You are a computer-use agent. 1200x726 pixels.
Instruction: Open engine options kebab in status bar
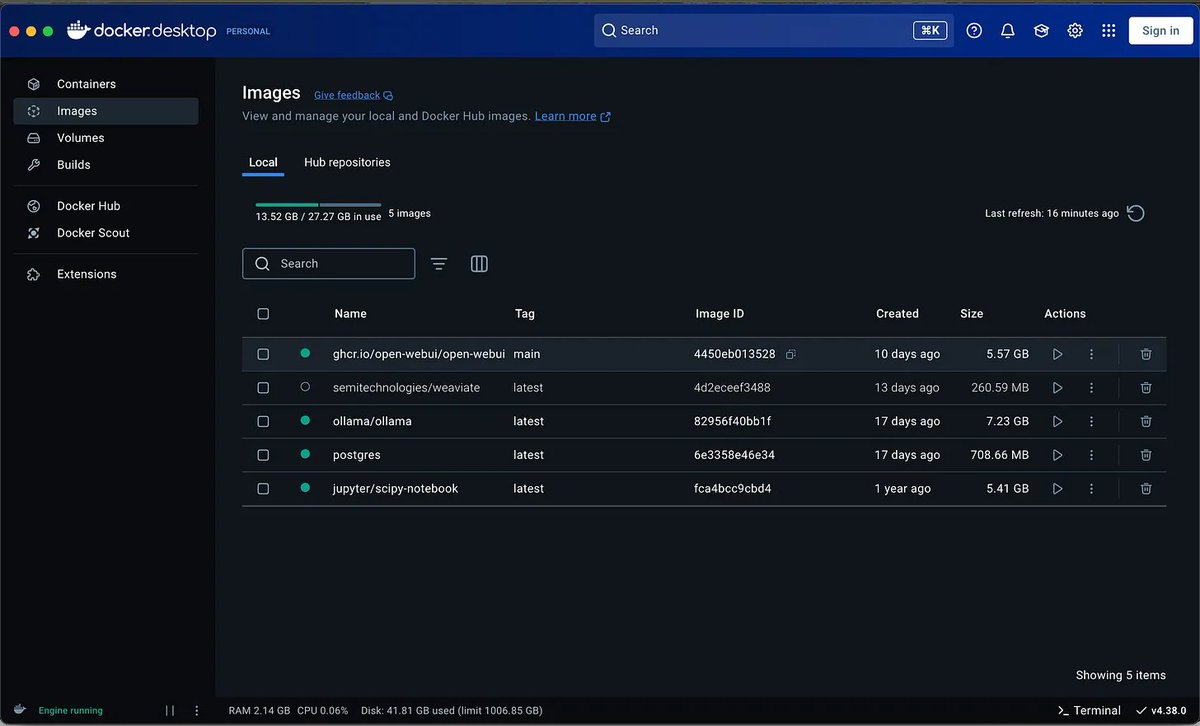[x=196, y=711]
